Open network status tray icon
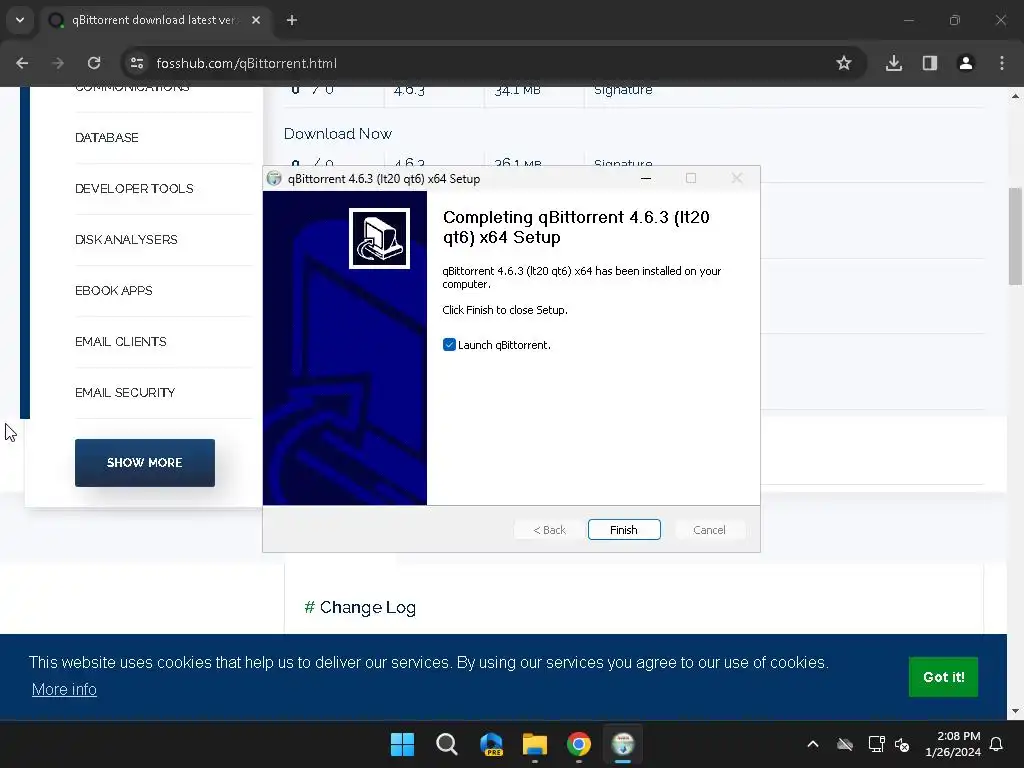1024x768 pixels. (x=876, y=744)
